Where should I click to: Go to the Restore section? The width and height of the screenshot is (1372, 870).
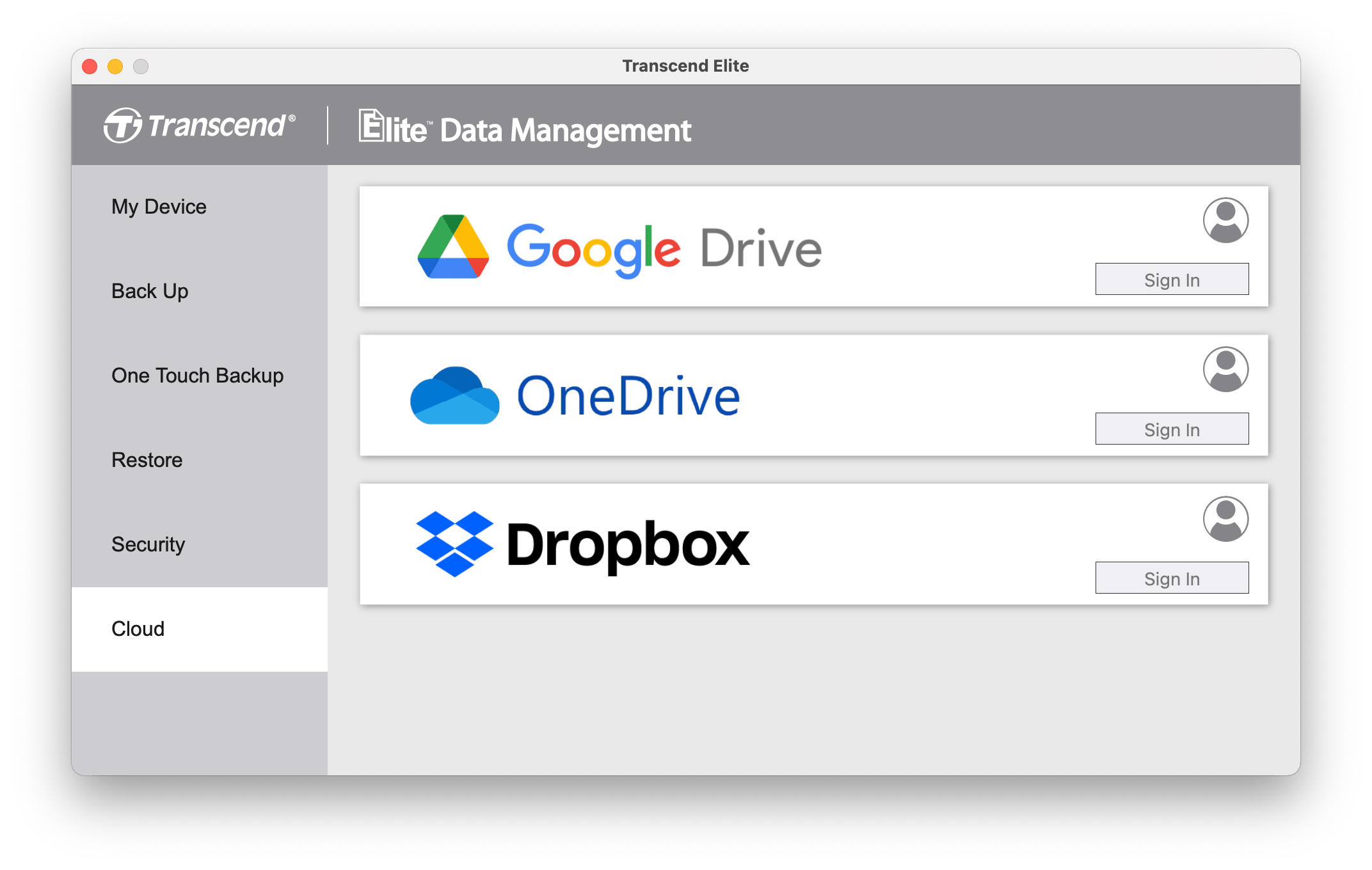click(x=200, y=460)
